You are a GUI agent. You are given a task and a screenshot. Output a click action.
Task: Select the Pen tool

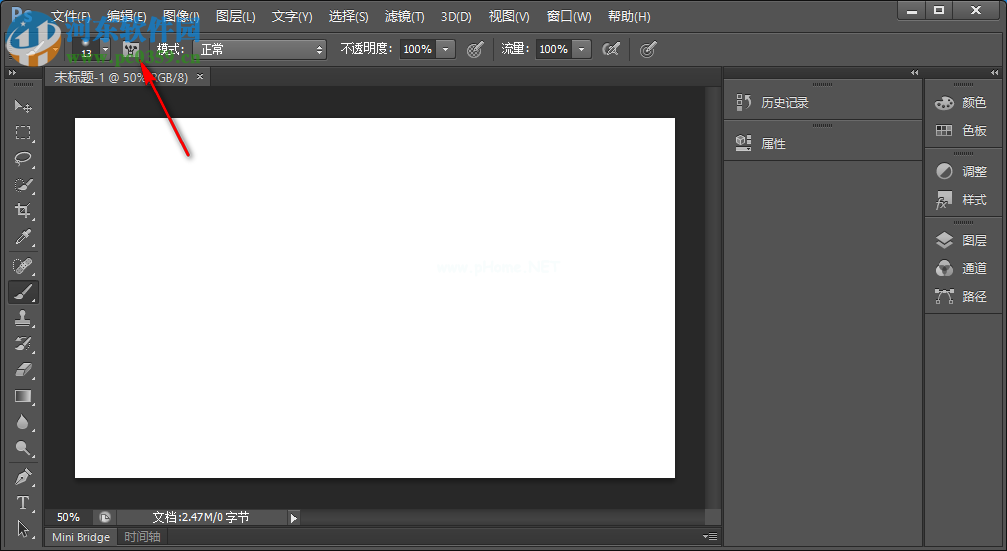23,476
